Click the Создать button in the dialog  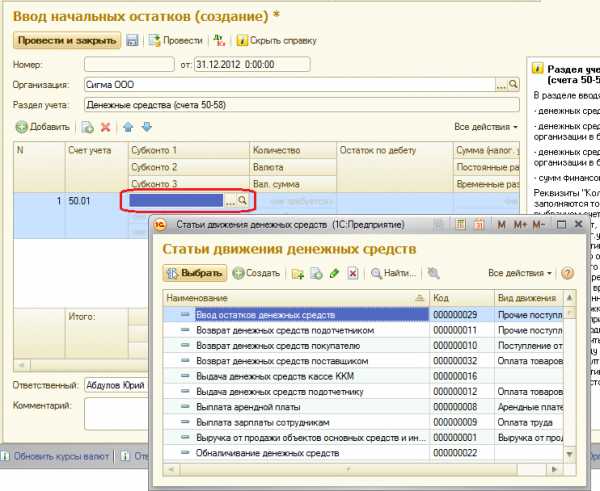[256, 273]
